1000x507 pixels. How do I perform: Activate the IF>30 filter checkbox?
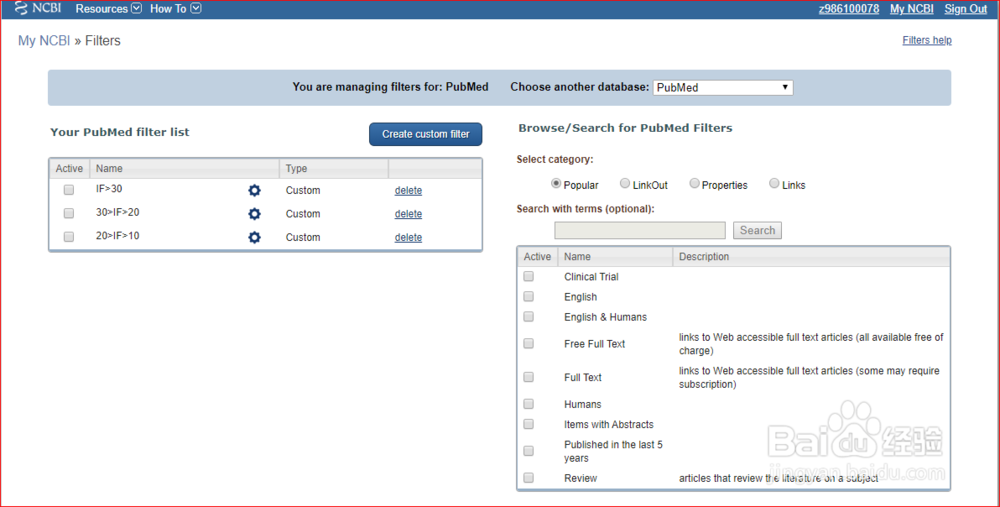[x=69, y=189]
